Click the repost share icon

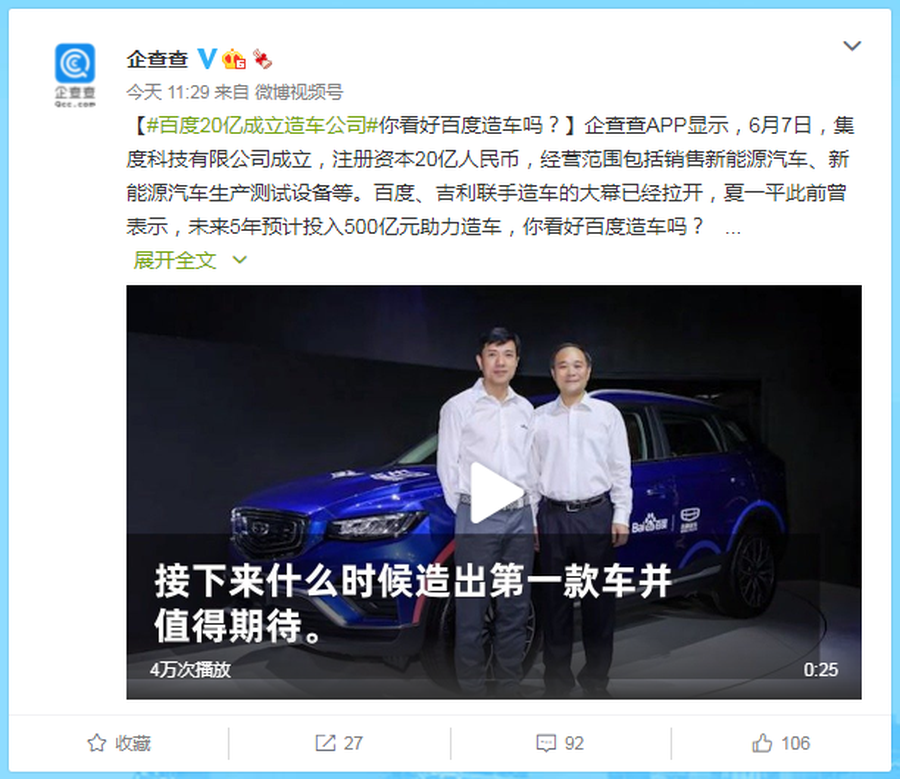point(325,743)
